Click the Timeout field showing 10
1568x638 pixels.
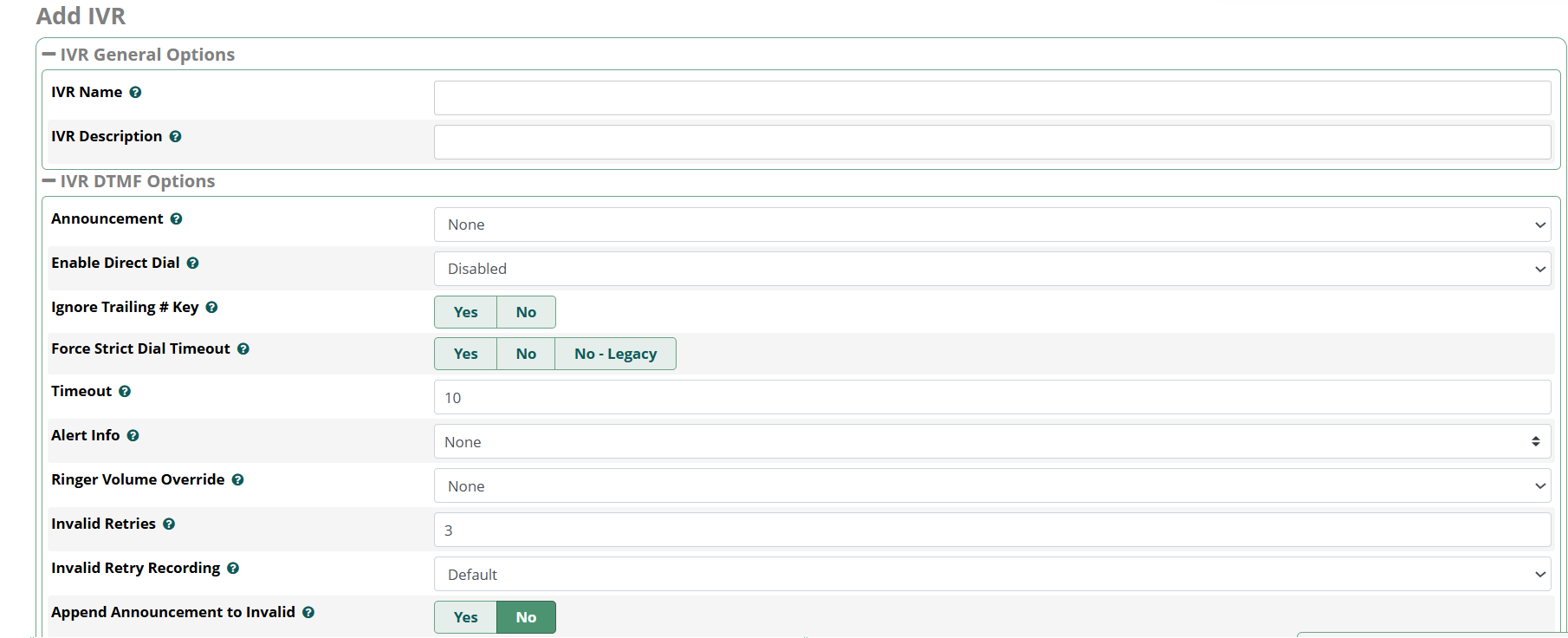click(x=992, y=397)
